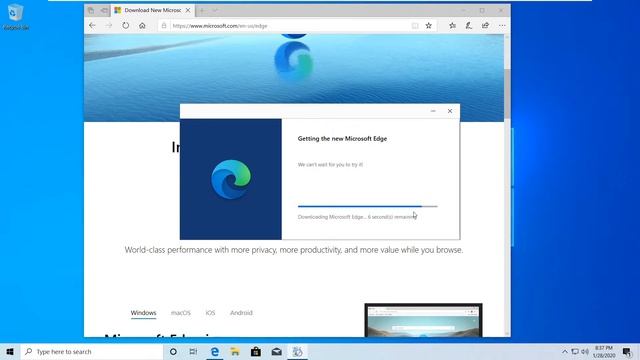Close the Edge installer dialog
The height and width of the screenshot is (360, 640).
click(x=450, y=111)
